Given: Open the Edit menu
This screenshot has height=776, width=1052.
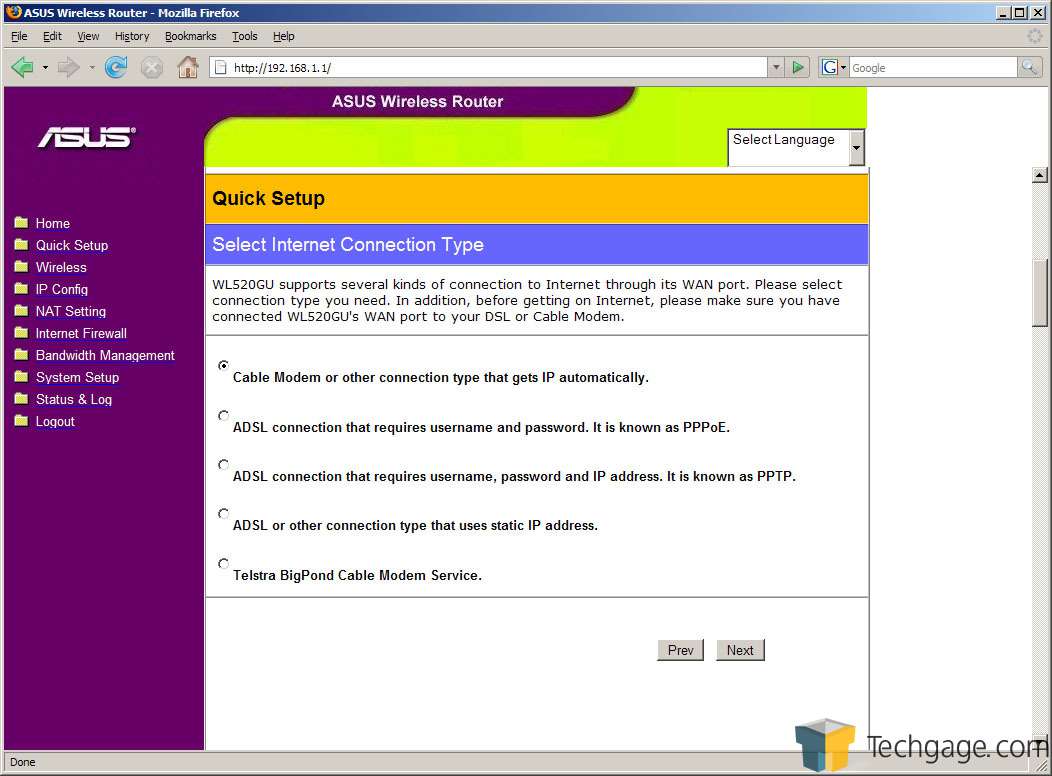Looking at the screenshot, I should [52, 36].
